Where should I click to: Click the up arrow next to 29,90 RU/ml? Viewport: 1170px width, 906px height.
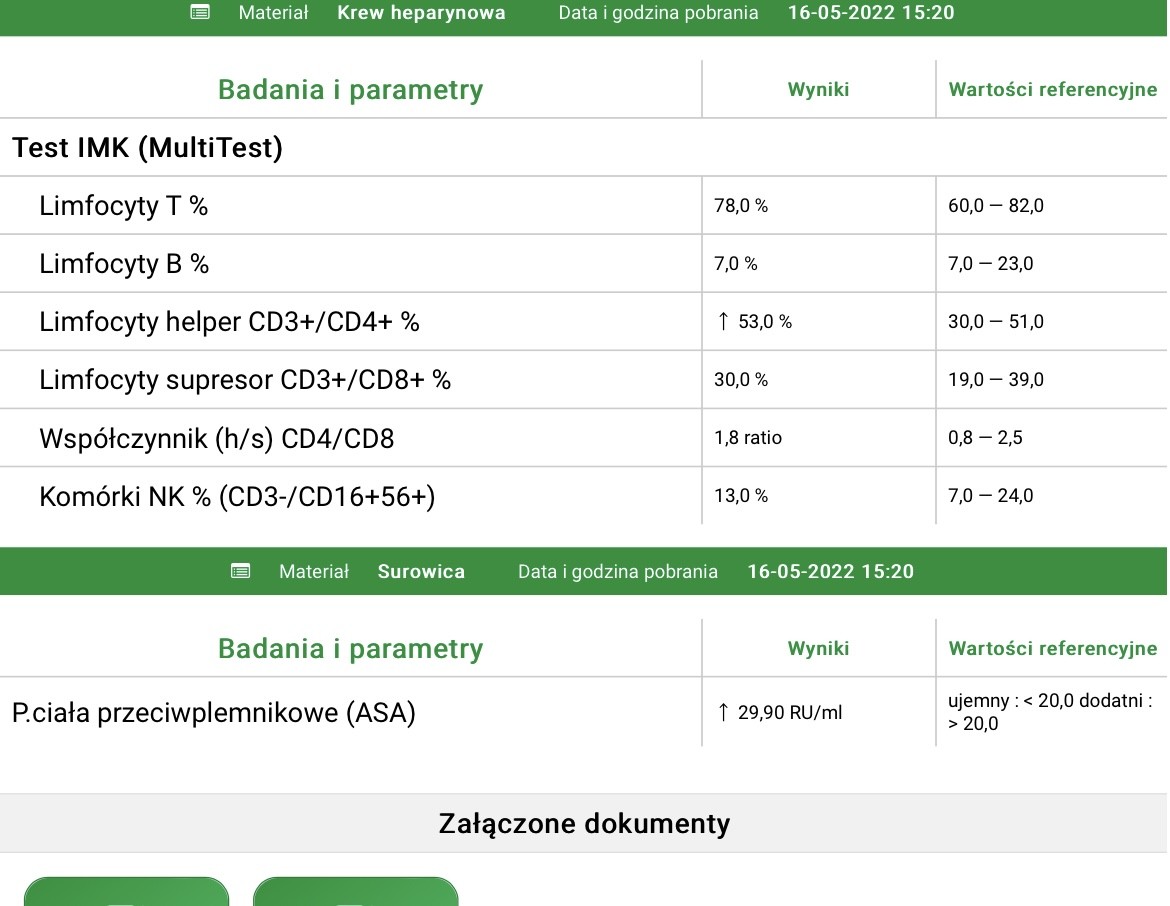[723, 712]
